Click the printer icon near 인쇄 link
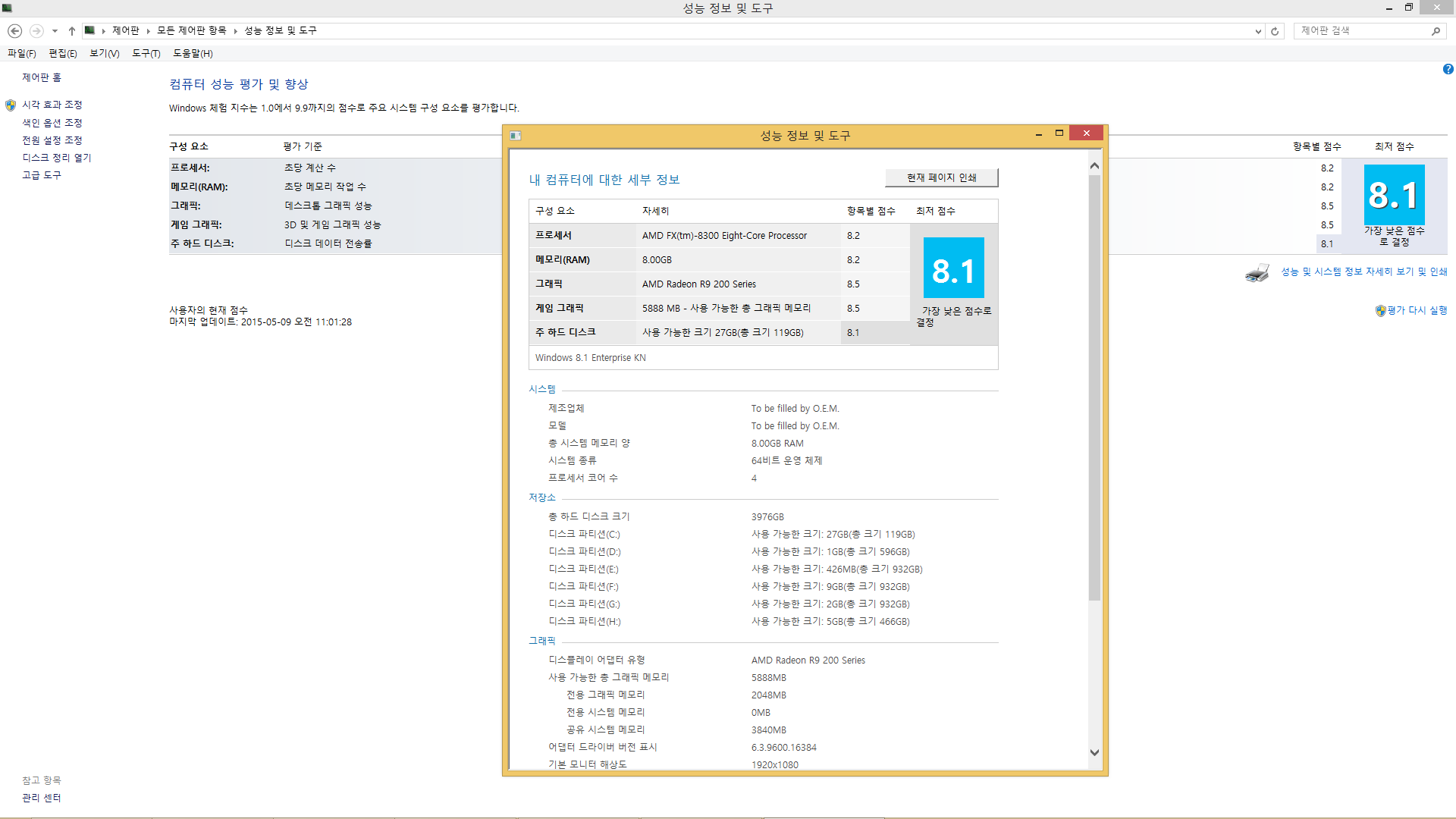The height and width of the screenshot is (819, 1456). [1257, 272]
